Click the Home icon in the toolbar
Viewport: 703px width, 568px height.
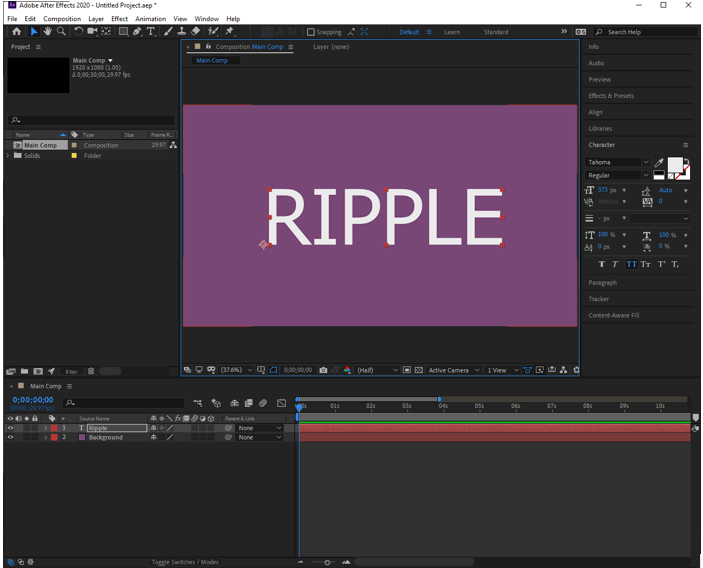click(17, 31)
